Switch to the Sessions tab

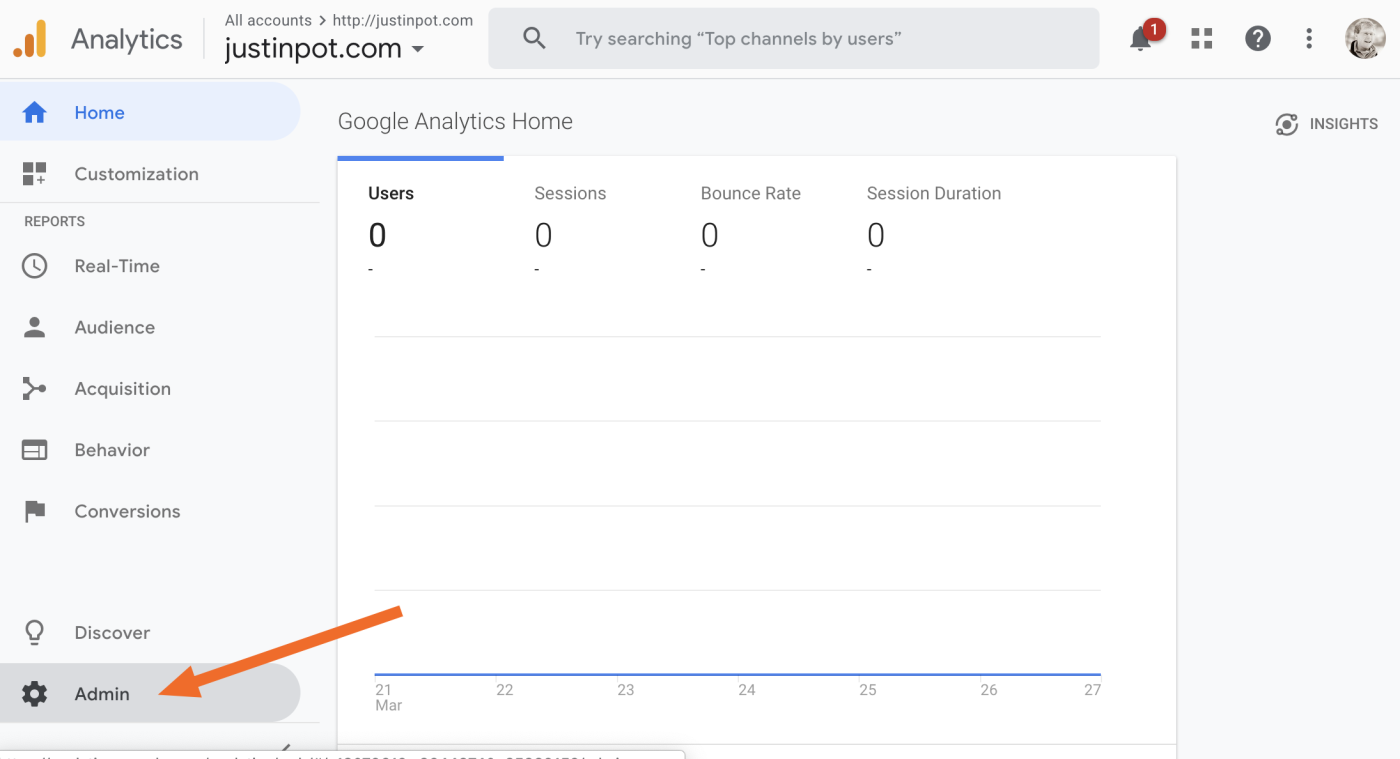point(570,193)
